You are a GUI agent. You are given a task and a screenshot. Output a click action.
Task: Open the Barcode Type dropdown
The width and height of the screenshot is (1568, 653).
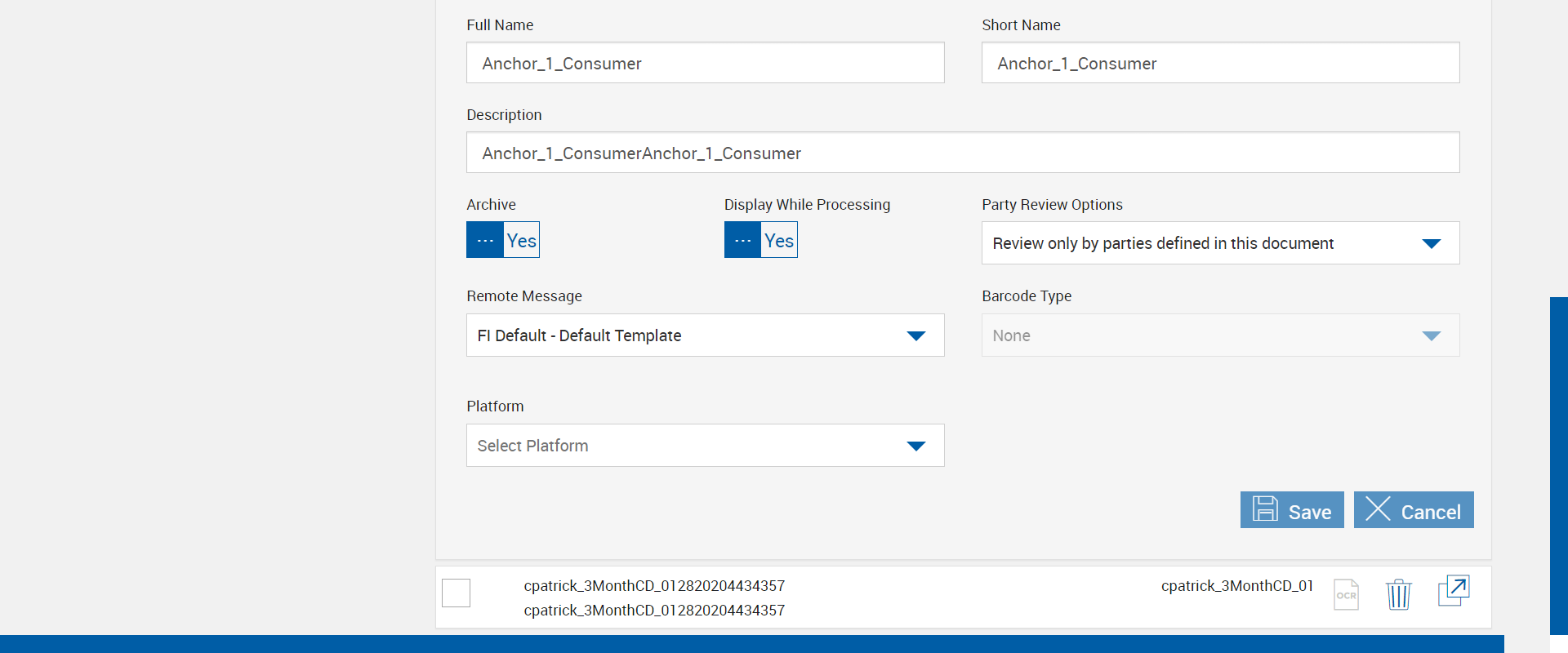pyautogui.click(x=1220, y=335)
